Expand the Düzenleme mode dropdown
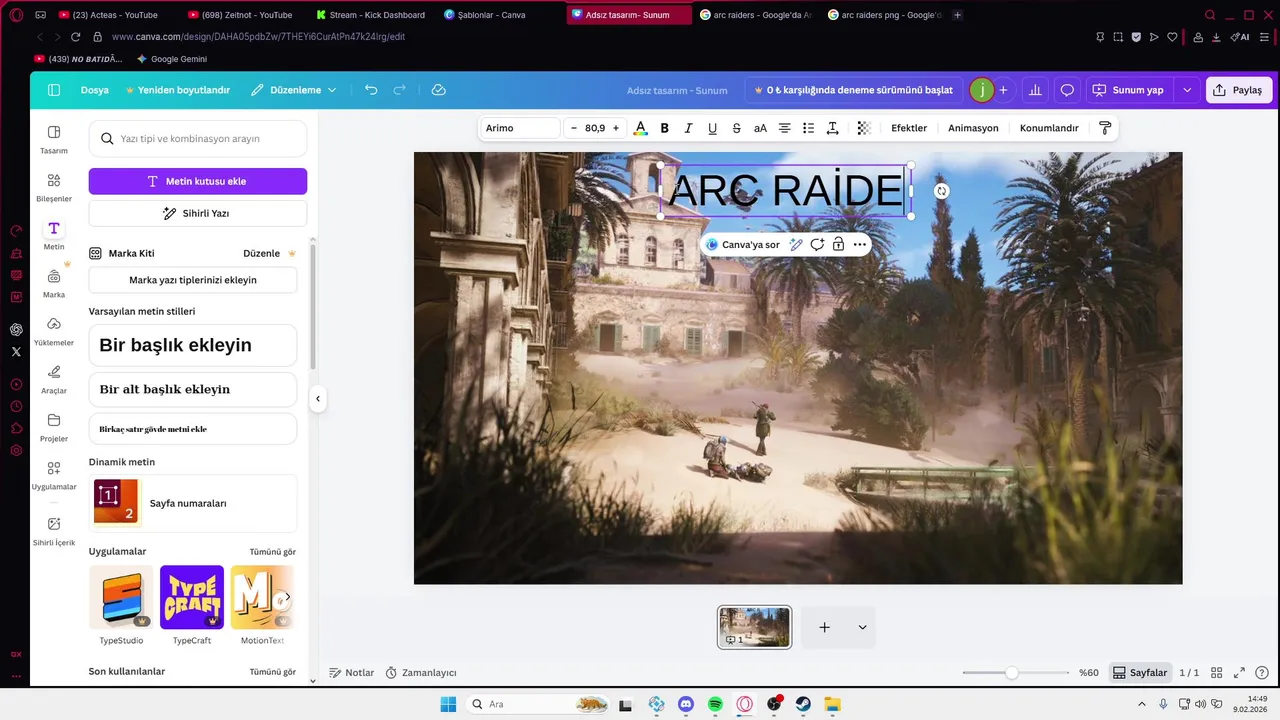The height and width of the screenshot is (720, 1280). (x=293, y=90)
